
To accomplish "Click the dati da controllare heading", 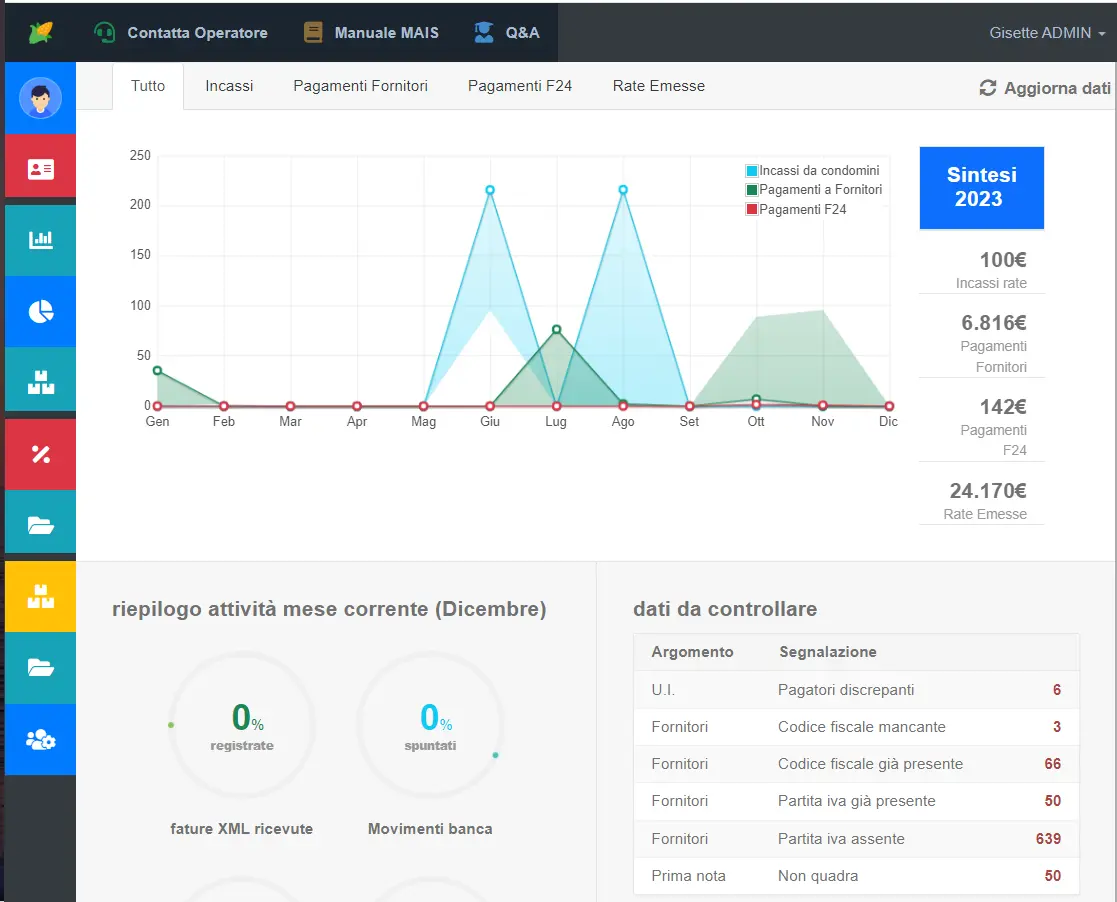I will (x=725, y=609).
